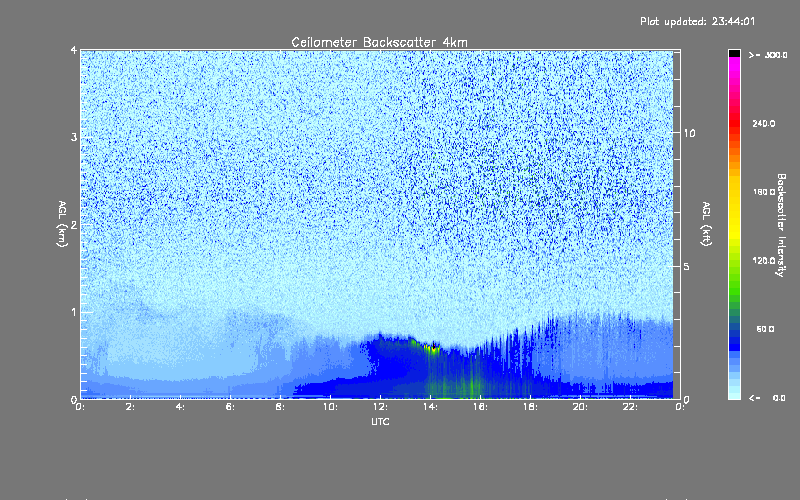Click the "Plot updated: 23:44:01" timestamp
The height and width of the screenshot is (500, 800).
click(x=697, y=21)
